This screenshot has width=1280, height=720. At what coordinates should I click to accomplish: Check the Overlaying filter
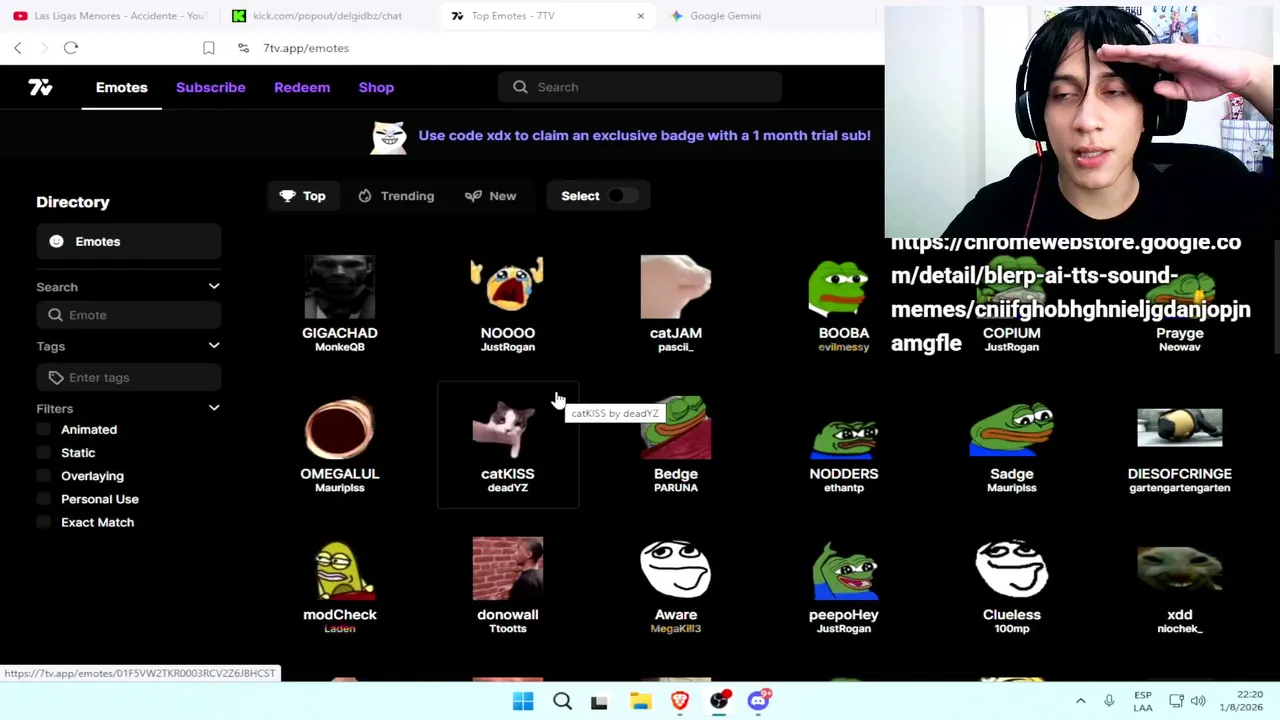(44, 476)
